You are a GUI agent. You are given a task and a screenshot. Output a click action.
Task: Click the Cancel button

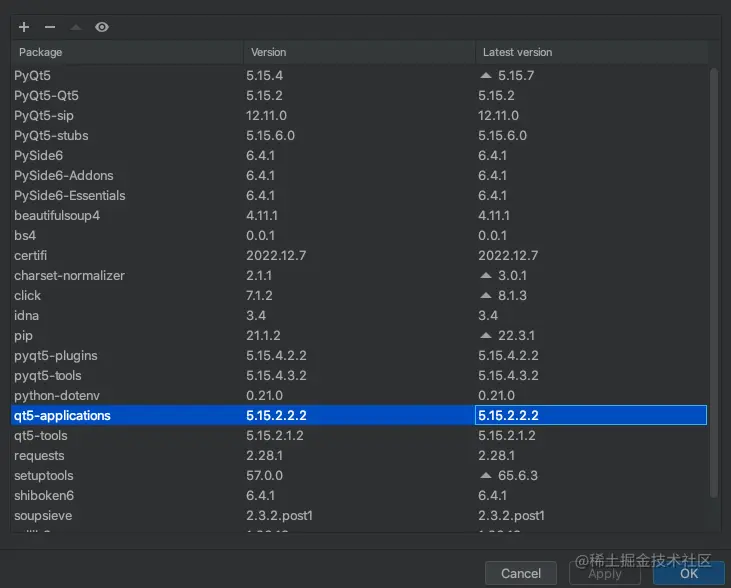[x=521, y=573]
